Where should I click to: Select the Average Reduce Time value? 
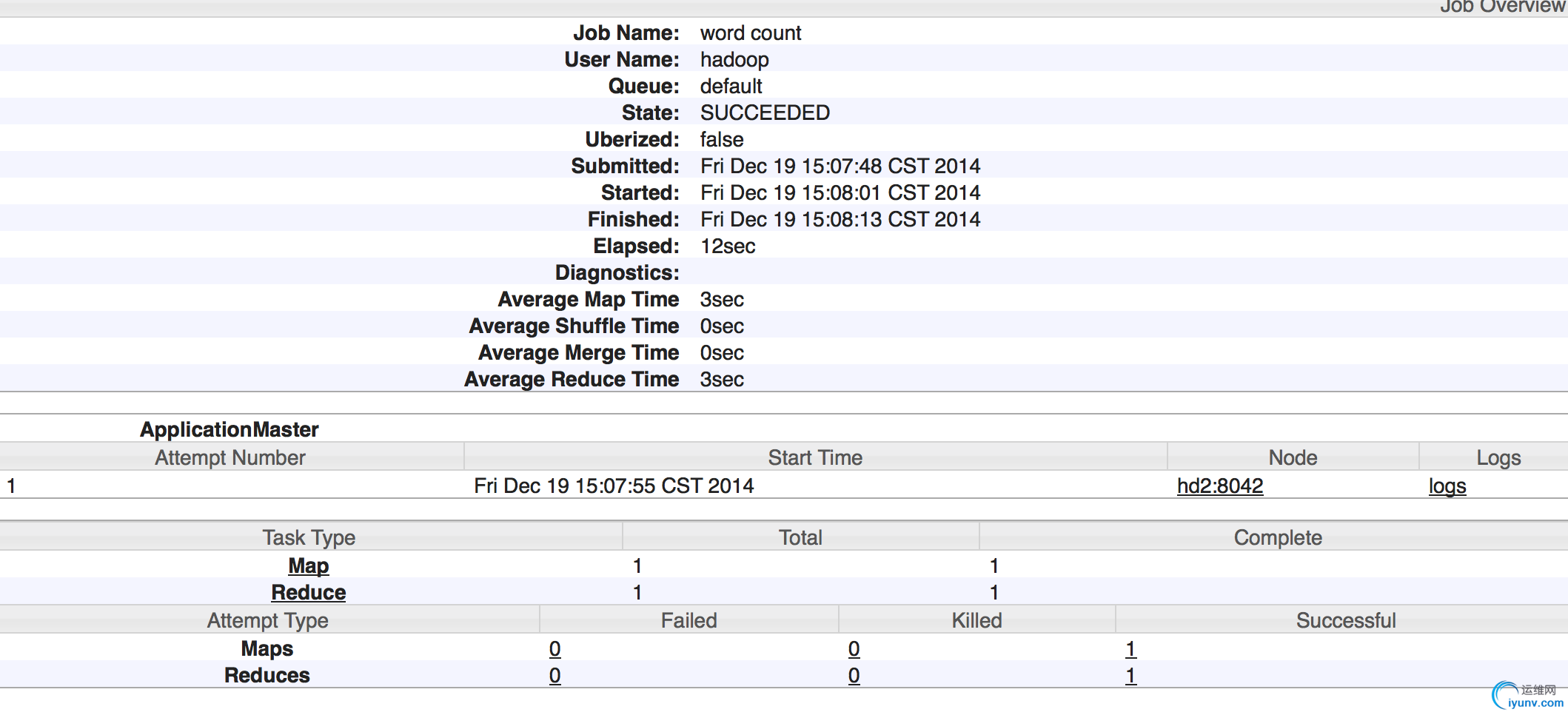(722, 380)
